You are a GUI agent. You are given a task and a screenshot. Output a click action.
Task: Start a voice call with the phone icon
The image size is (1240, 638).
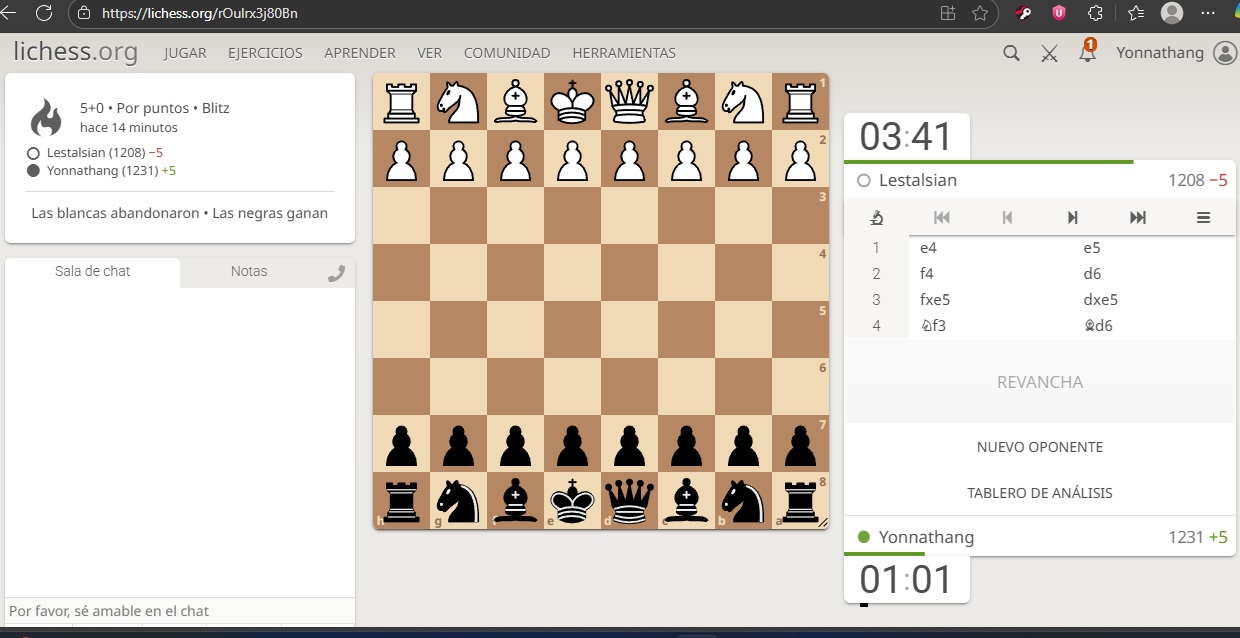336,273
